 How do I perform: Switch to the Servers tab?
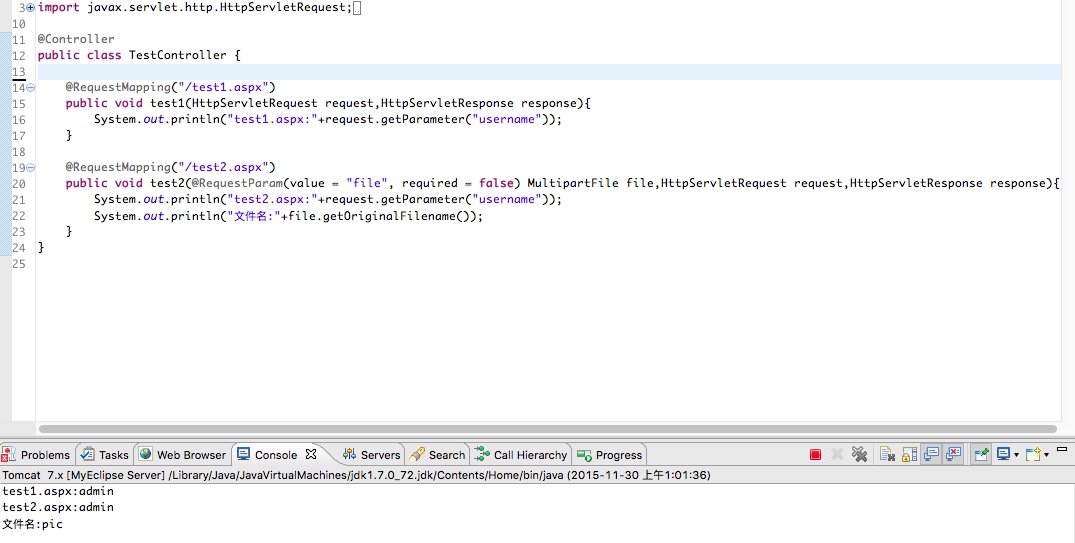click(x=372, y=455)
